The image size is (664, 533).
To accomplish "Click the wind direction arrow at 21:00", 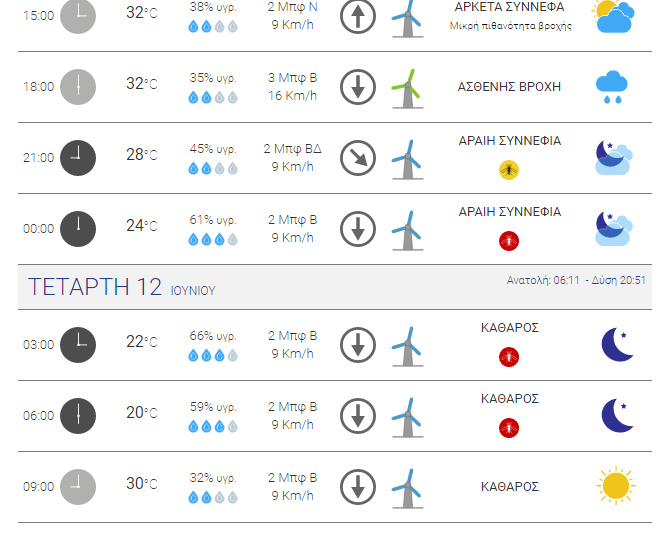I will 358,158.
